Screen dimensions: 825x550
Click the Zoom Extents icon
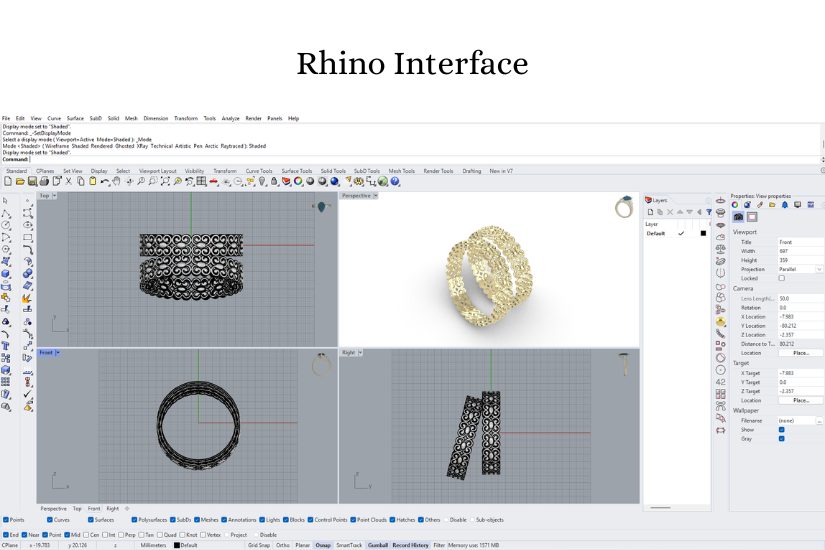click(x=165, y=181)
